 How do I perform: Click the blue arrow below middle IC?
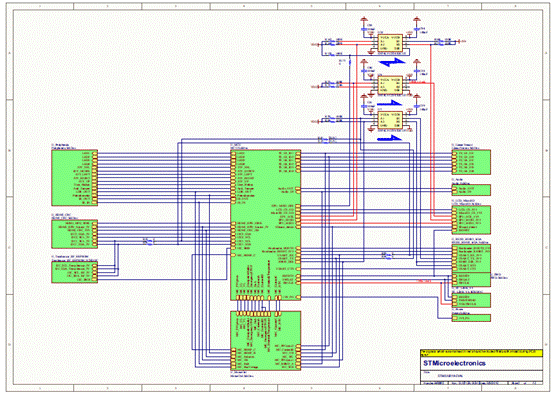[x=389, y=103]
